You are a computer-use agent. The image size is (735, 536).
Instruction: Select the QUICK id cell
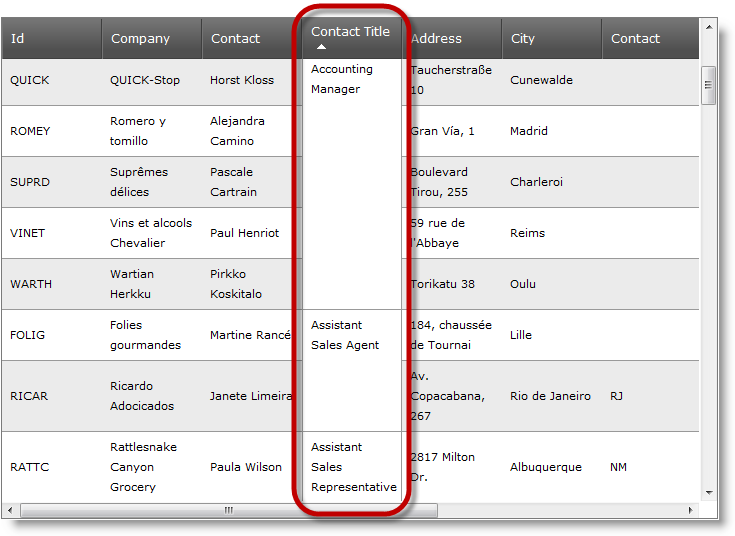[52, 82]
